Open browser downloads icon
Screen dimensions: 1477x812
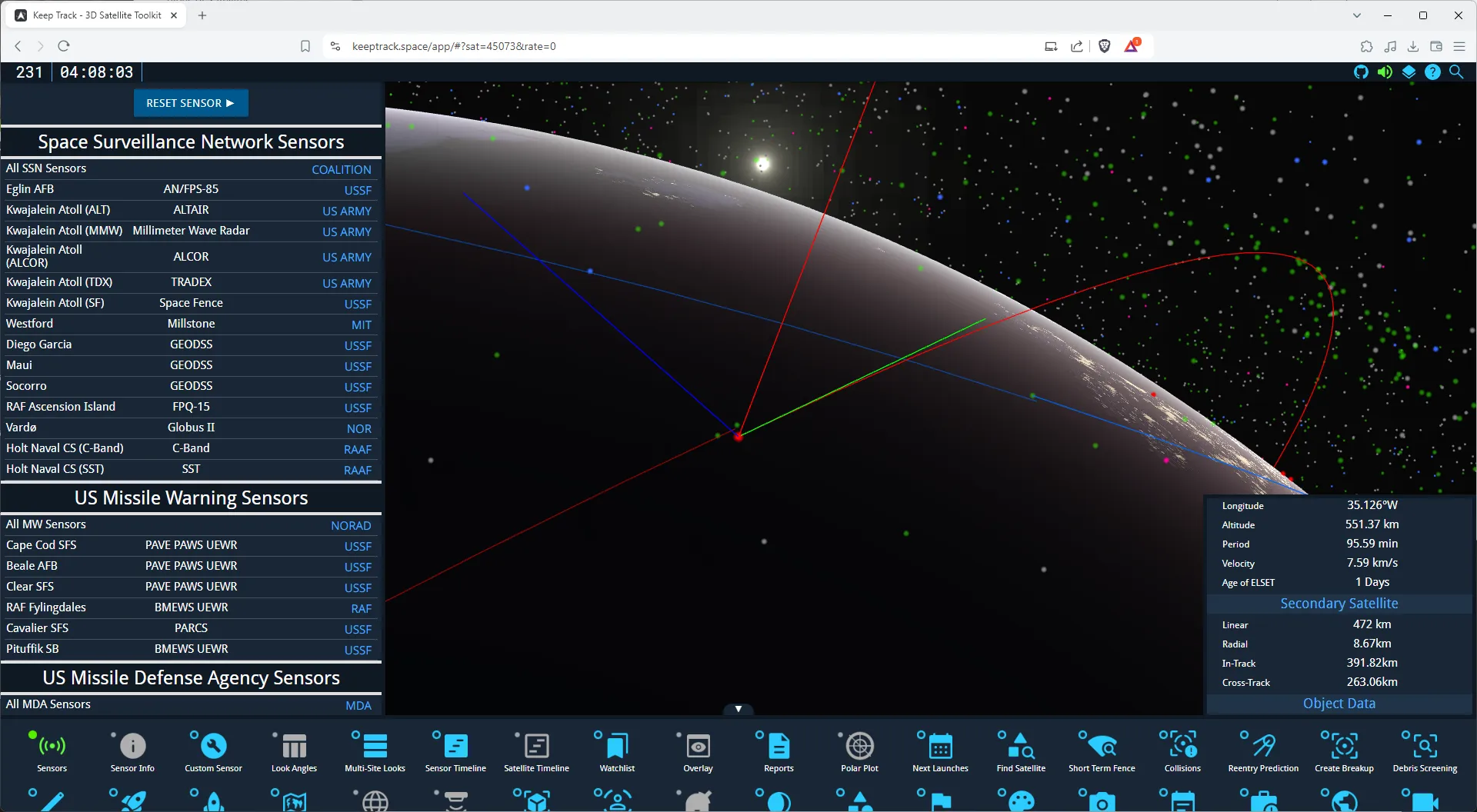(x=1413, y=46)
